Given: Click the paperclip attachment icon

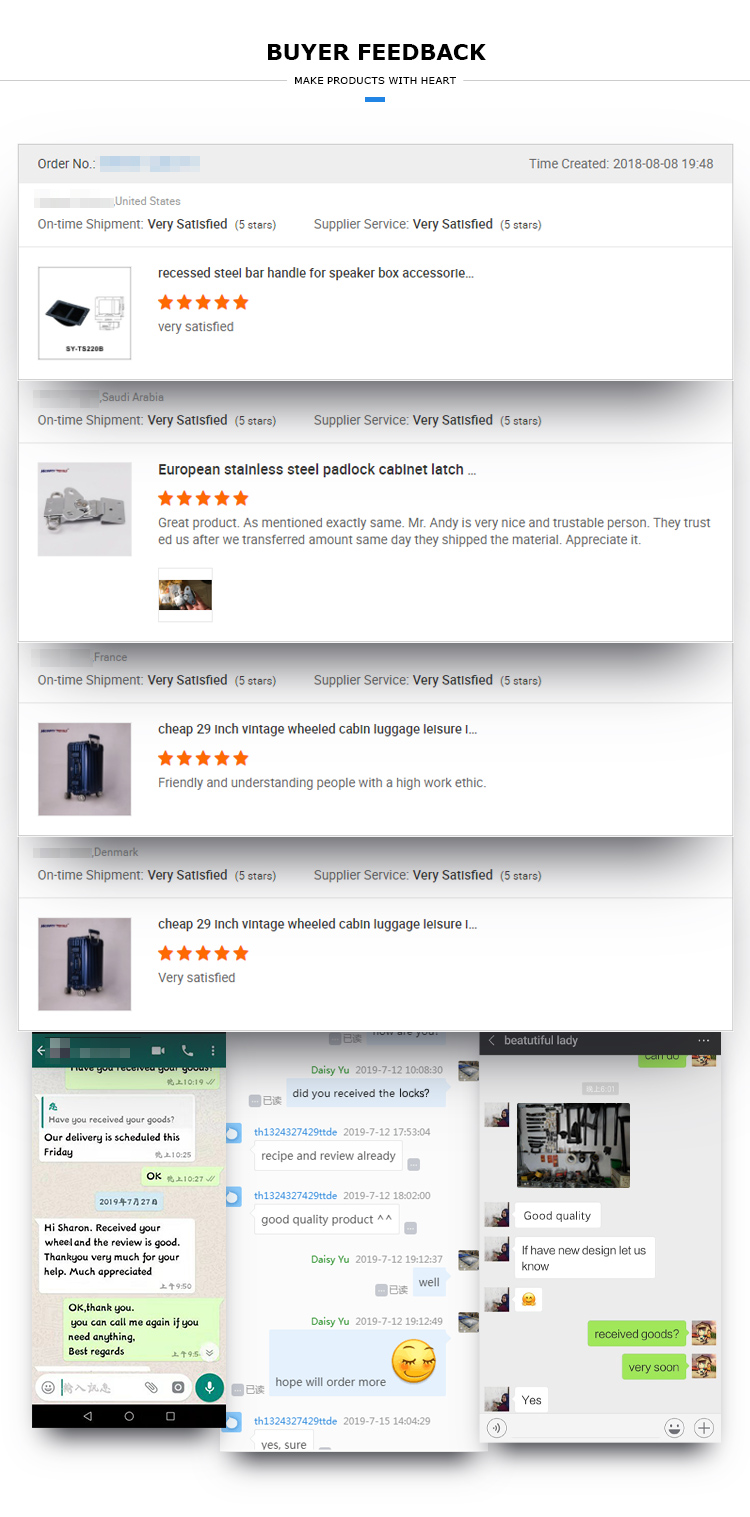Looking at the screenshot, I should click(x=151, y=1388).
